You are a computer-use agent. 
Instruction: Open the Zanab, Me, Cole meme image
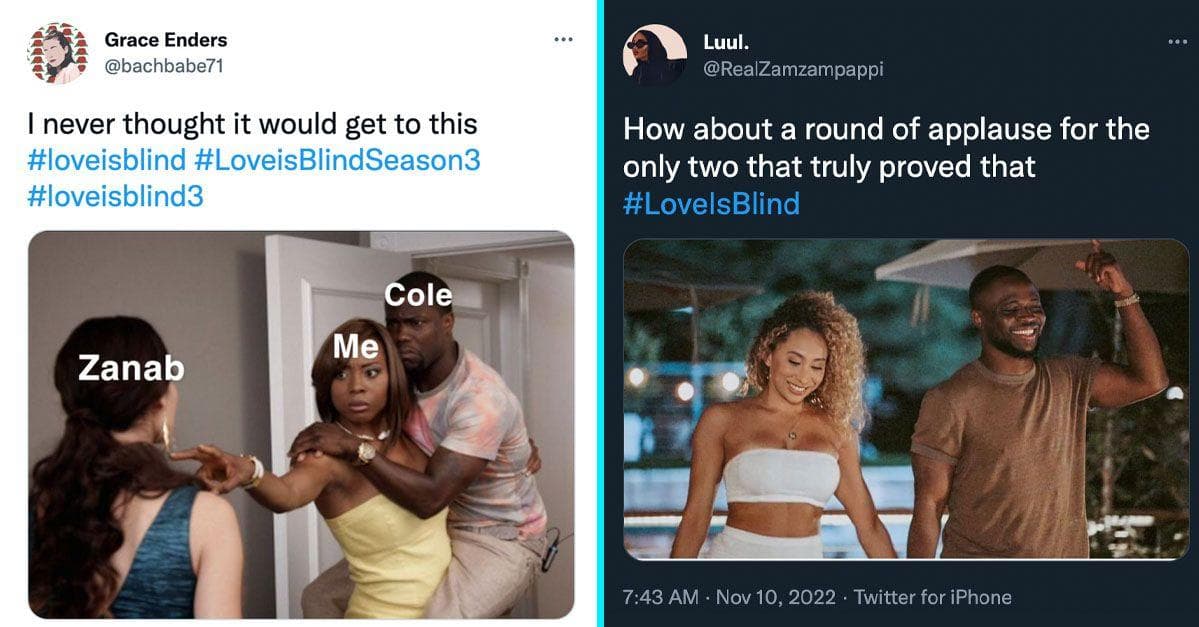coord(301,424)
